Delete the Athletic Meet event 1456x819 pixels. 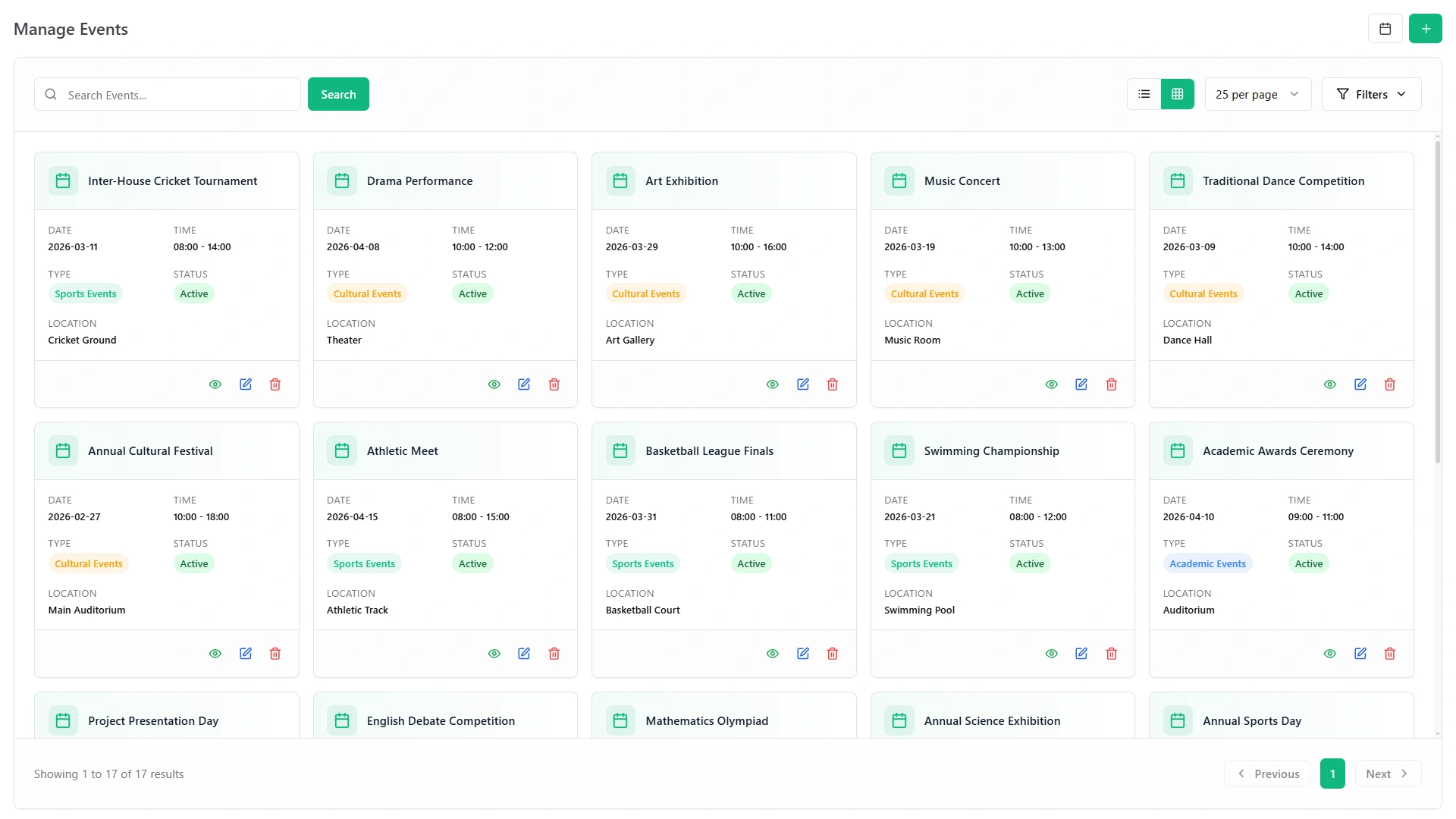click(x=554, y=654)
